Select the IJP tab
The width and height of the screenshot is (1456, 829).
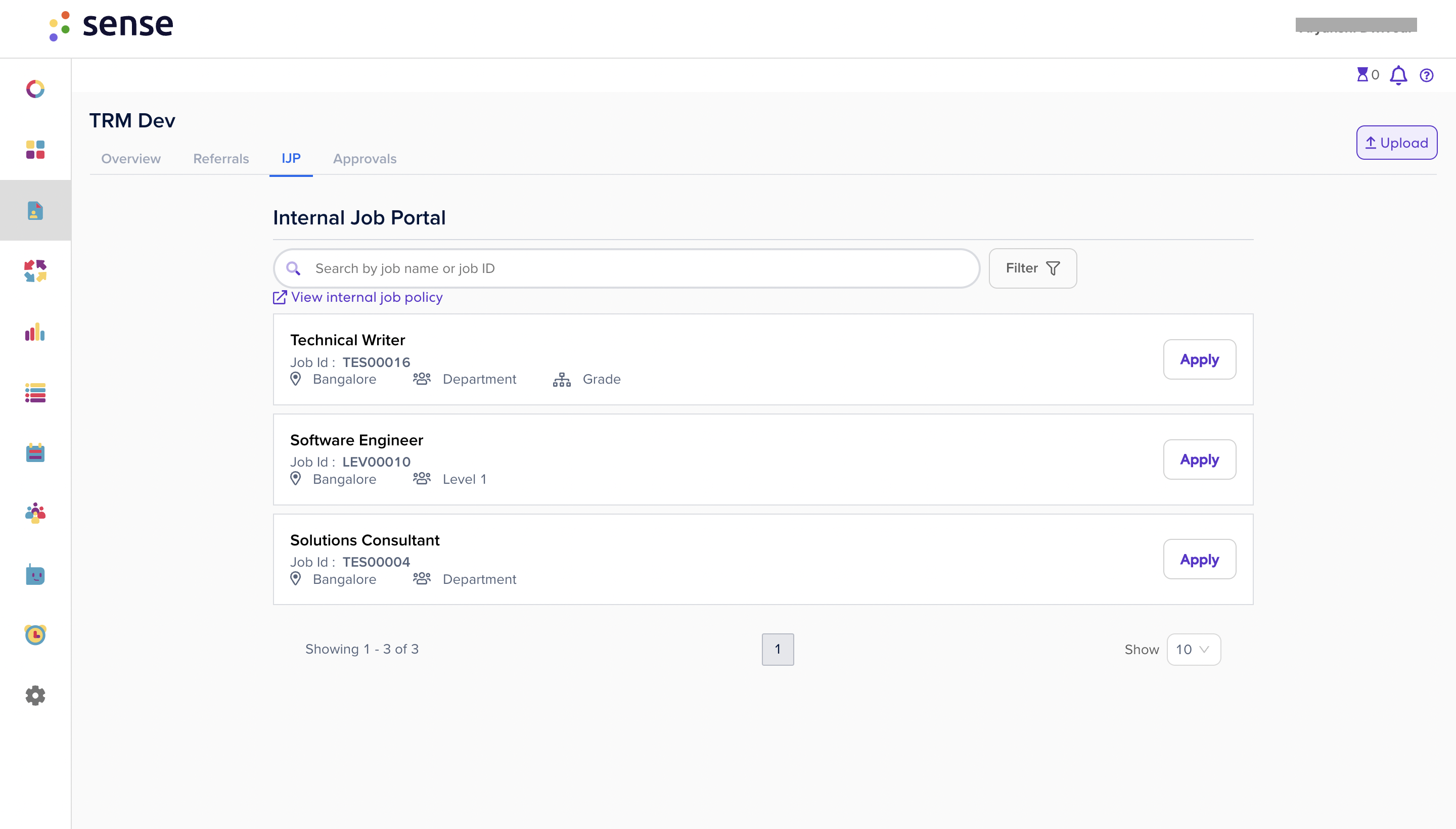tap(291, 158)
